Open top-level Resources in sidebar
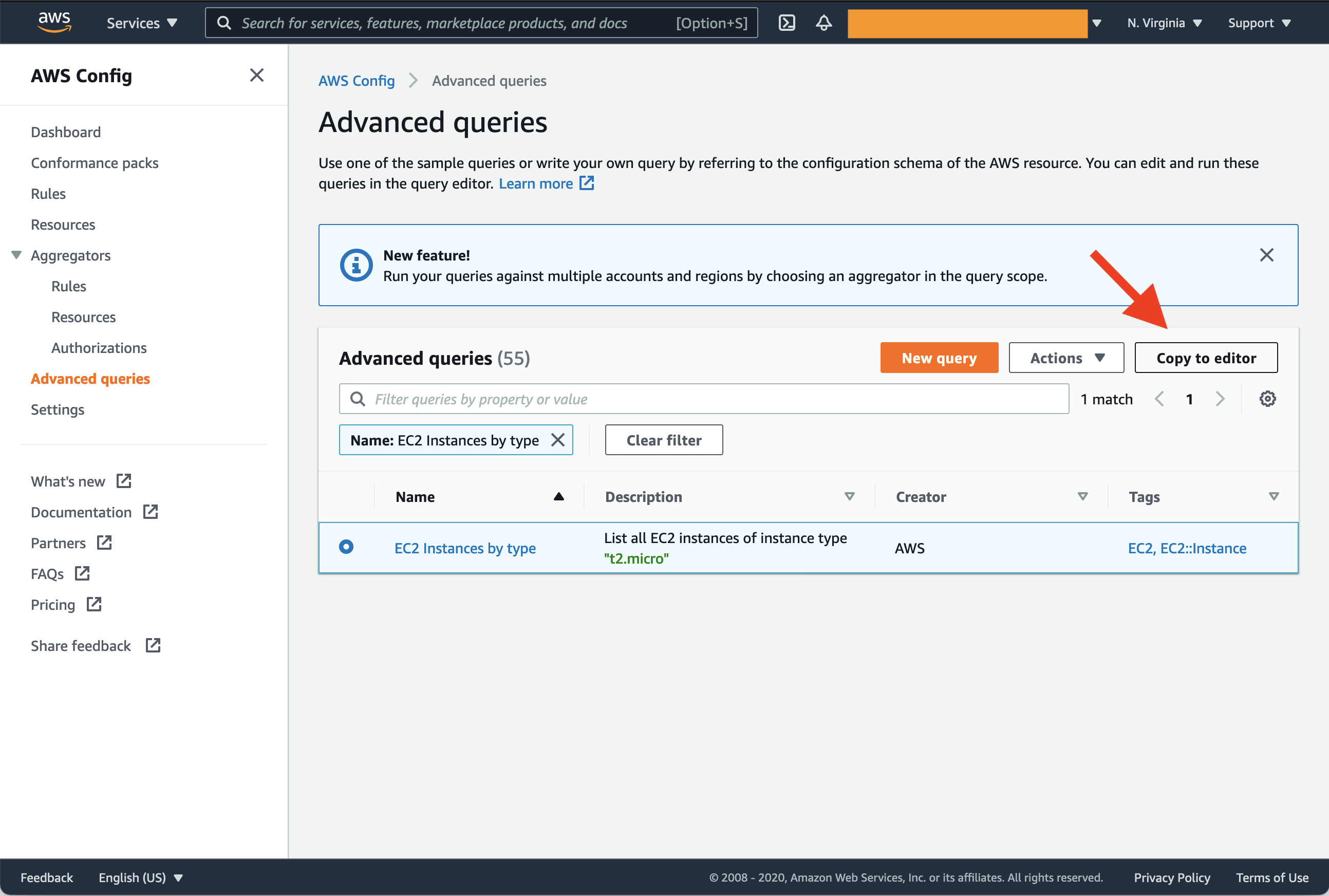 point(63,225)
